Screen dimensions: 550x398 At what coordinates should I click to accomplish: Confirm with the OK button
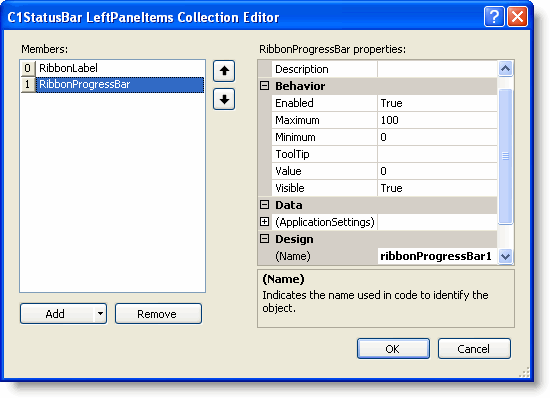point(393,349)
